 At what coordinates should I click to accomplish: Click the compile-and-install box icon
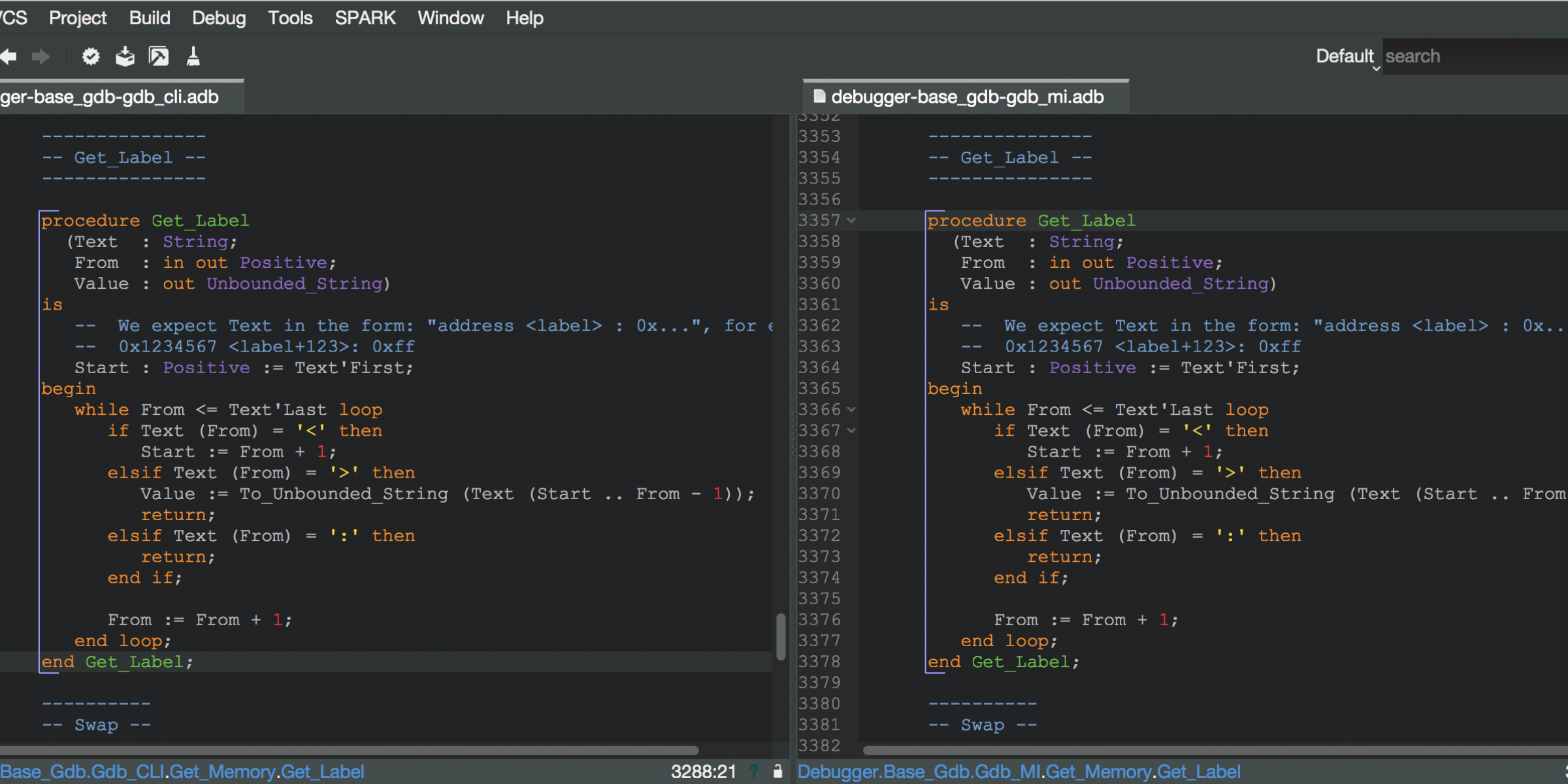pos(125,56)
